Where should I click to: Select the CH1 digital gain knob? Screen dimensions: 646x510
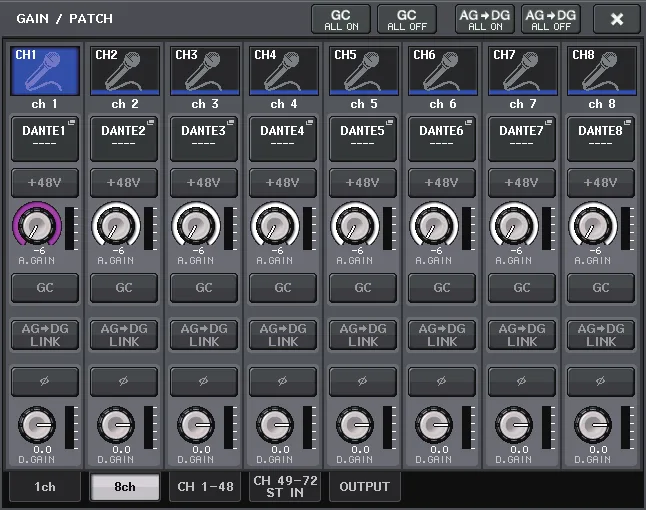click(37, 424)
